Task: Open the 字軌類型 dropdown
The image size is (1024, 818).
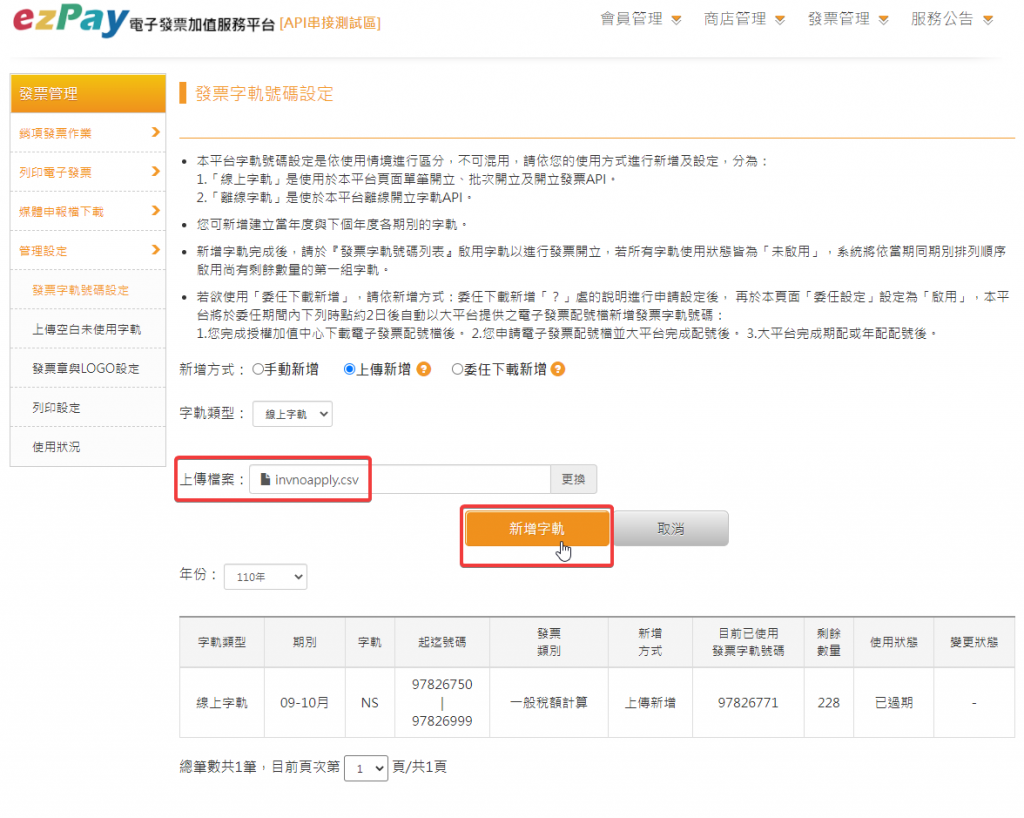Action: pos(292,414)
